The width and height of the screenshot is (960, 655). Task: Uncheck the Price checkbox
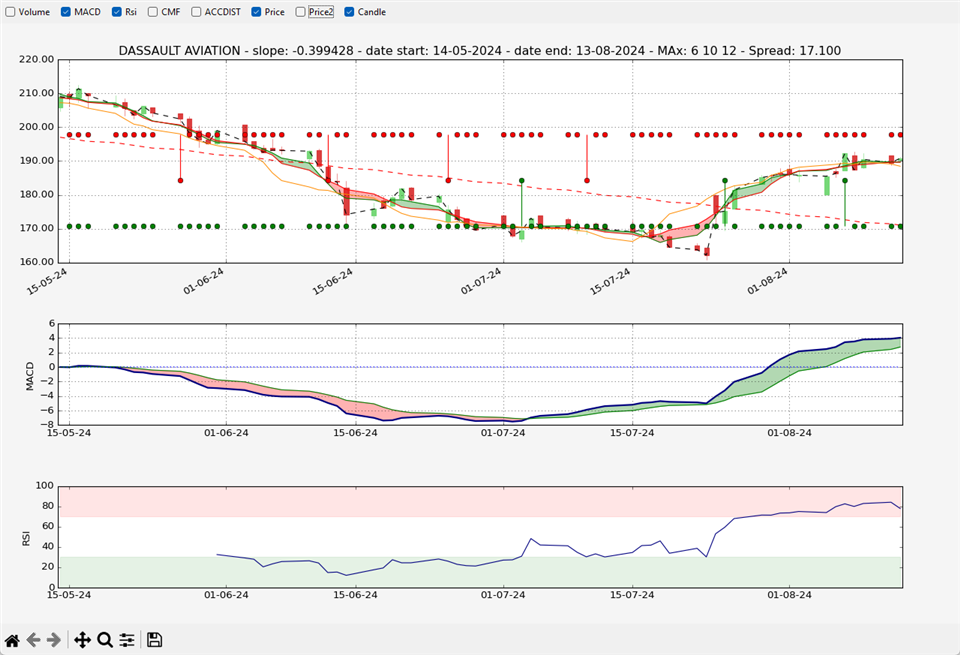click(x=256, y=12)
